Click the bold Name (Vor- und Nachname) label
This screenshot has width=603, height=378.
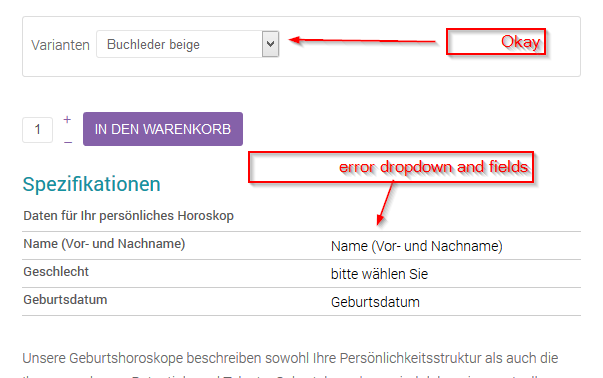pos(104,244)
